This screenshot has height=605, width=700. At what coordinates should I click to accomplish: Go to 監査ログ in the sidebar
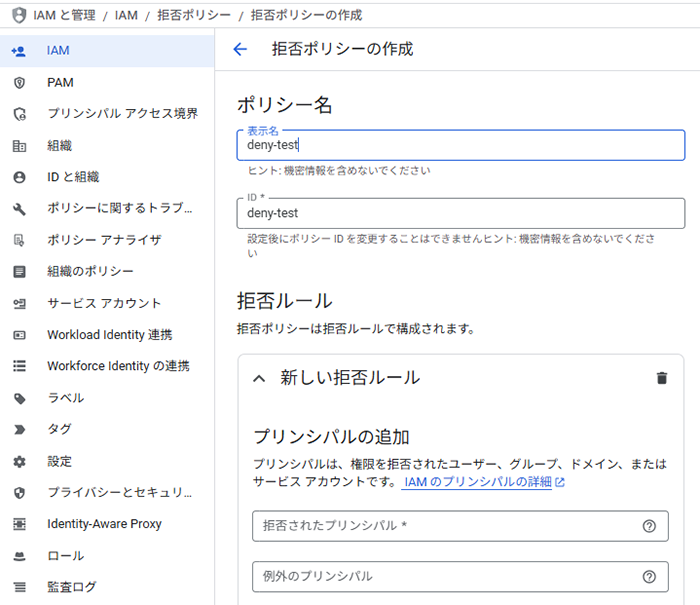click(72, 587)
